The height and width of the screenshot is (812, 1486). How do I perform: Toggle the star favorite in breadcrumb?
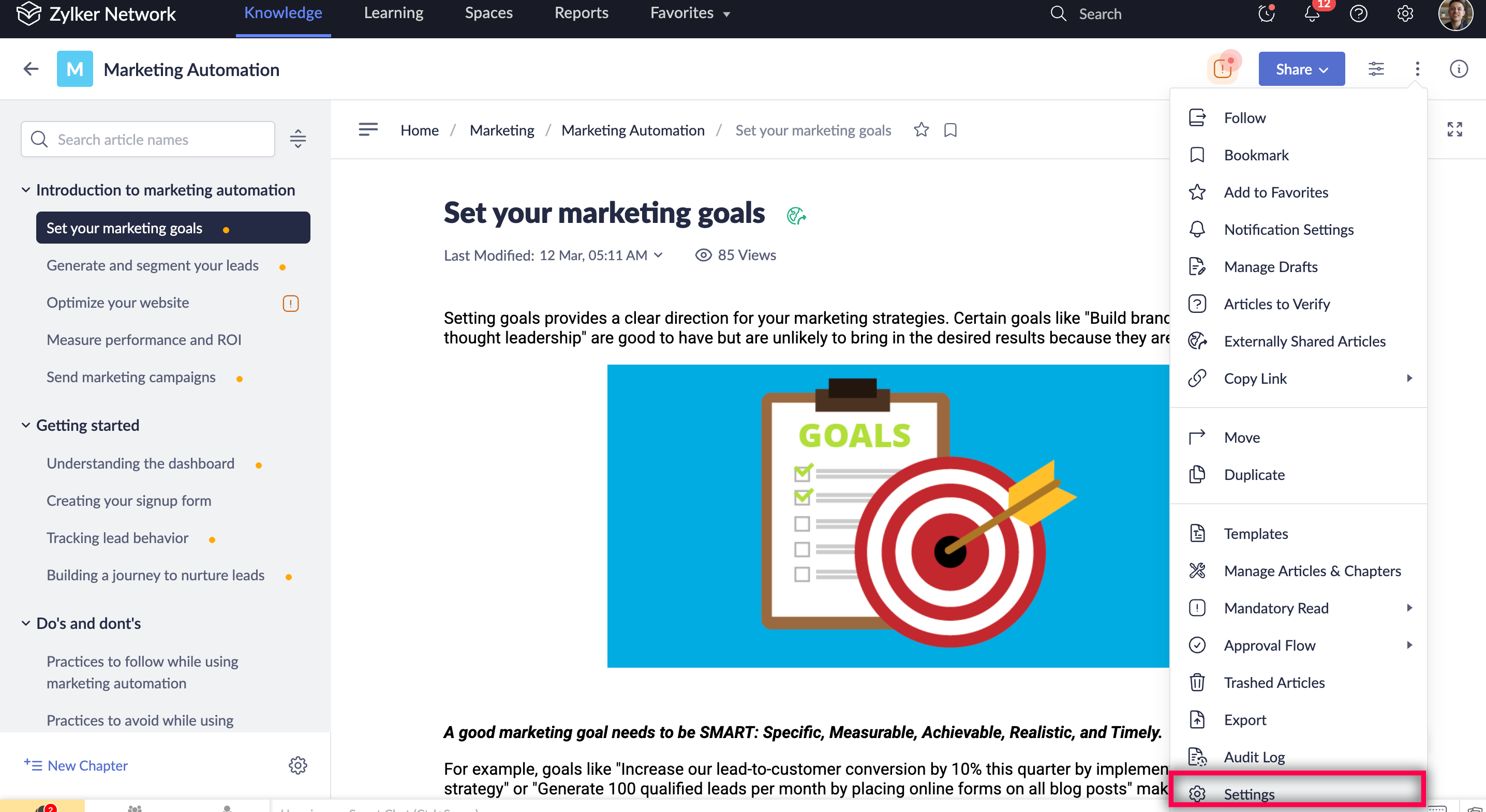tap(922, 130)
